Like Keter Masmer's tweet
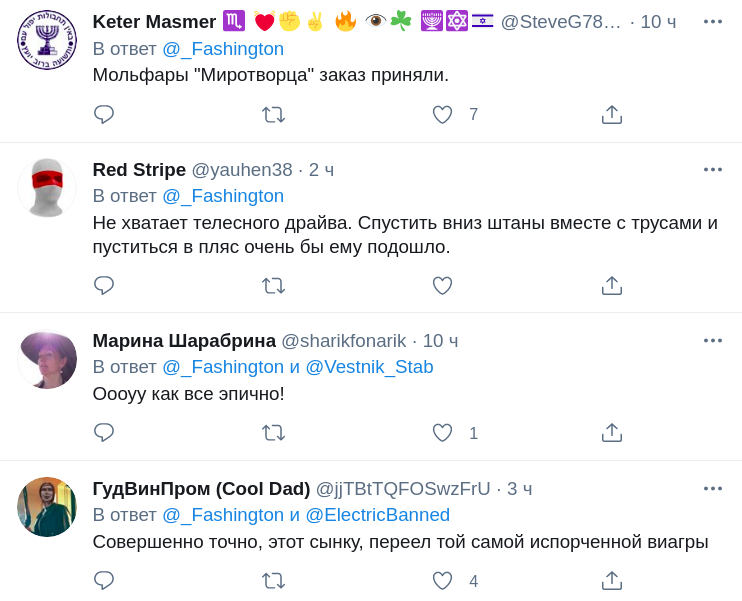This screenshot has width=742, height=601. click(x=442, y=115)
